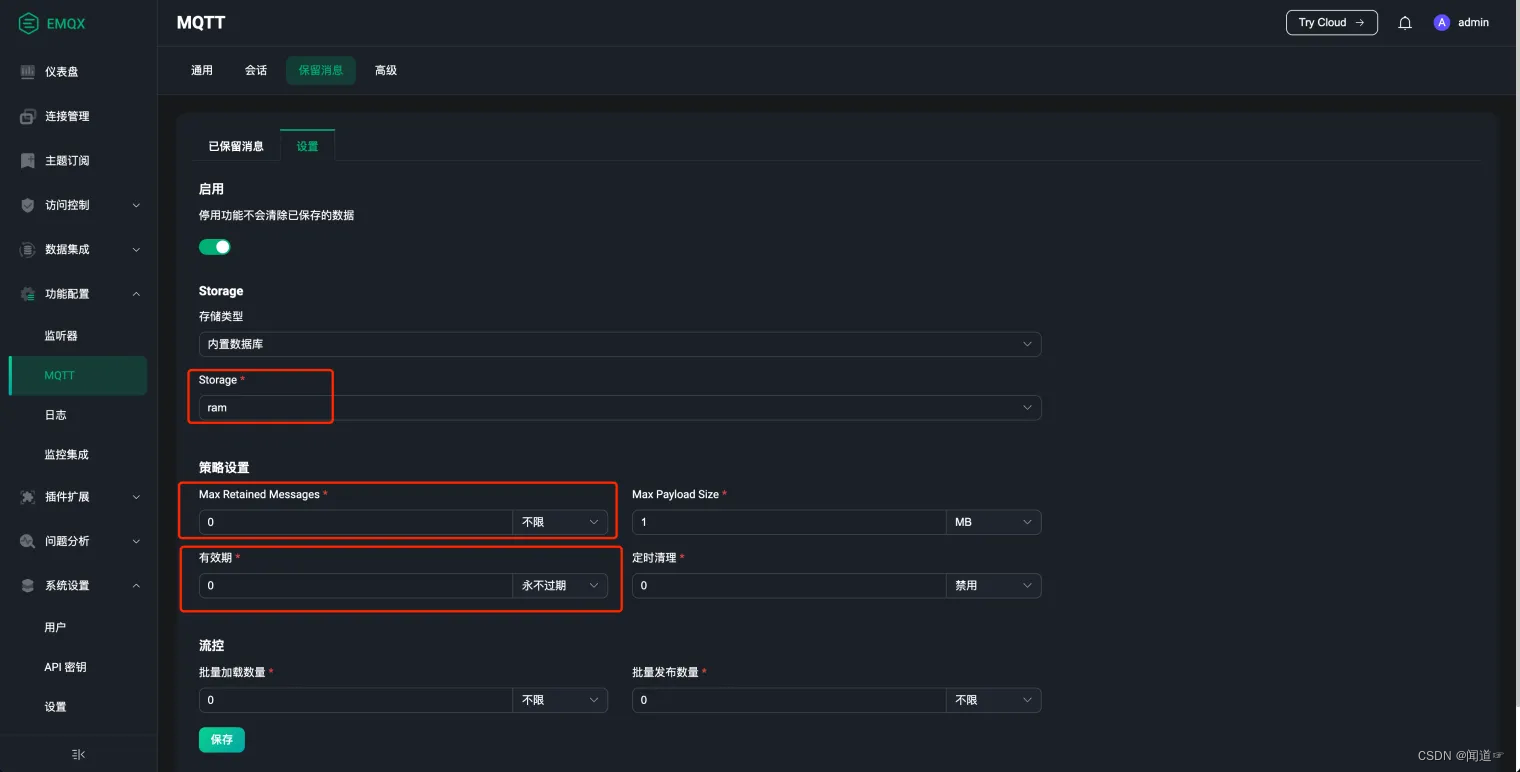Focus the 有效期 input field
Screen dimensions: 1520x772
356,586
